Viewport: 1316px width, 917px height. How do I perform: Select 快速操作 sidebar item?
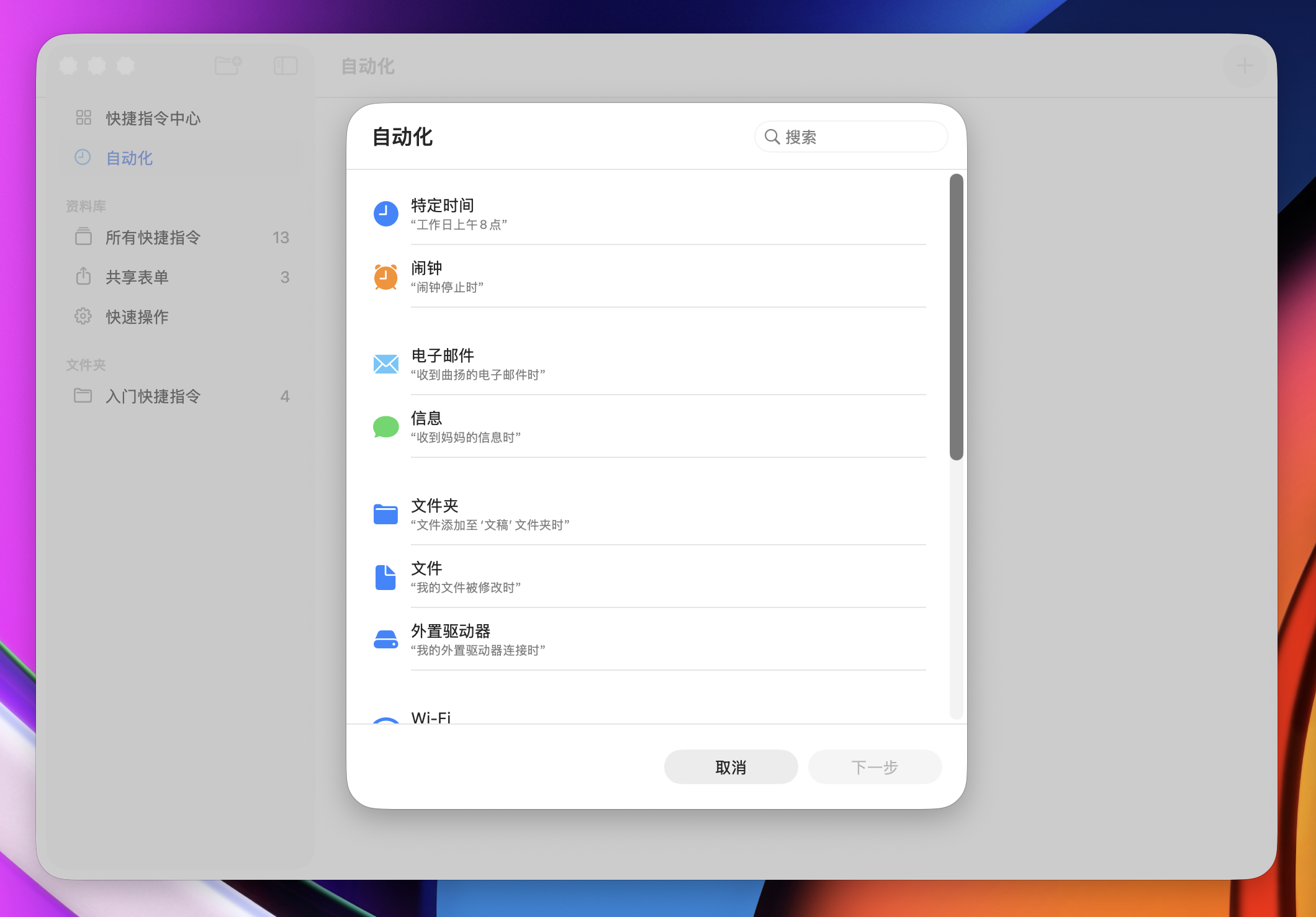(x=137, y=317)
